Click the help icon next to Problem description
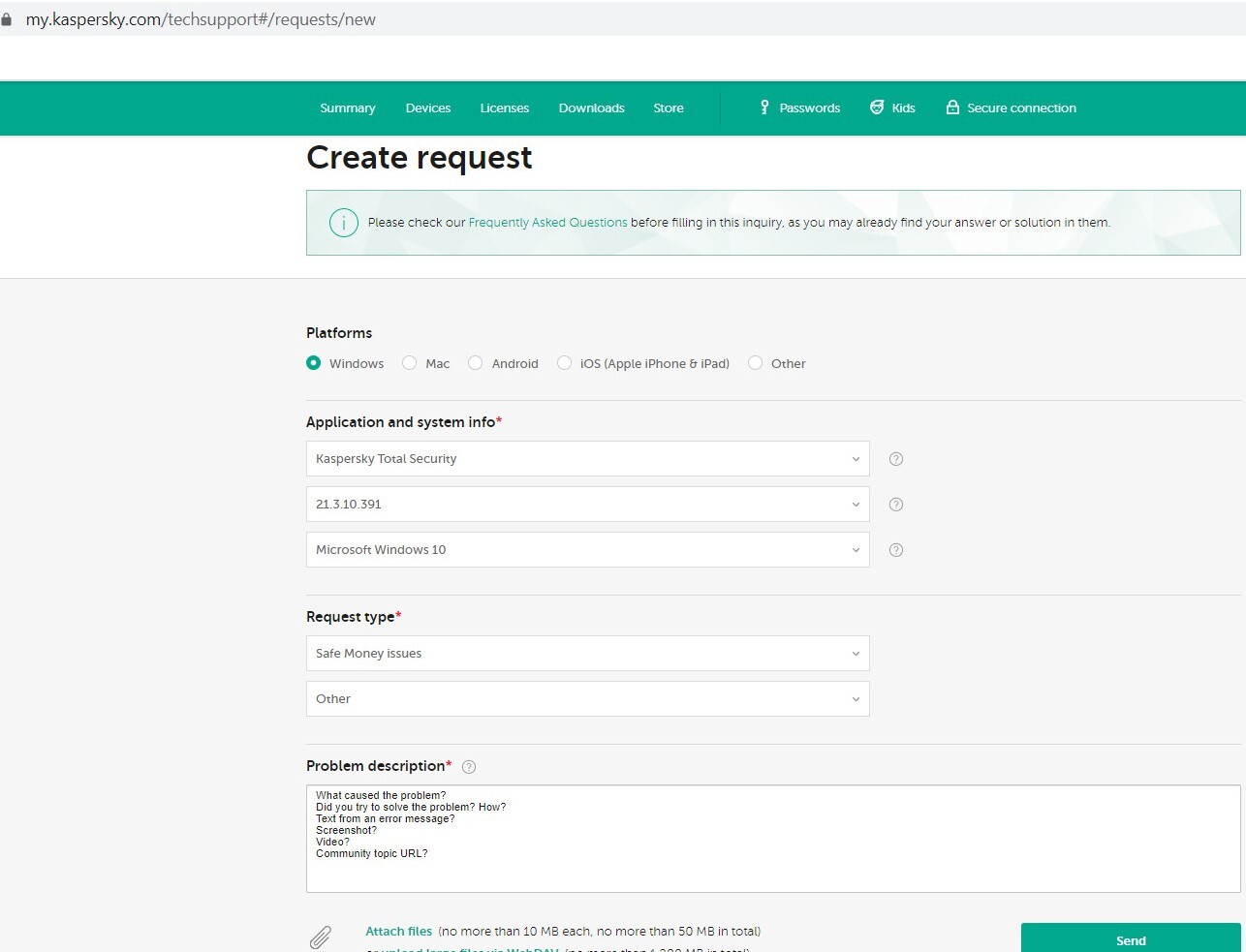The width and height of the screenshot is (1246, 952). click(469, 767)
